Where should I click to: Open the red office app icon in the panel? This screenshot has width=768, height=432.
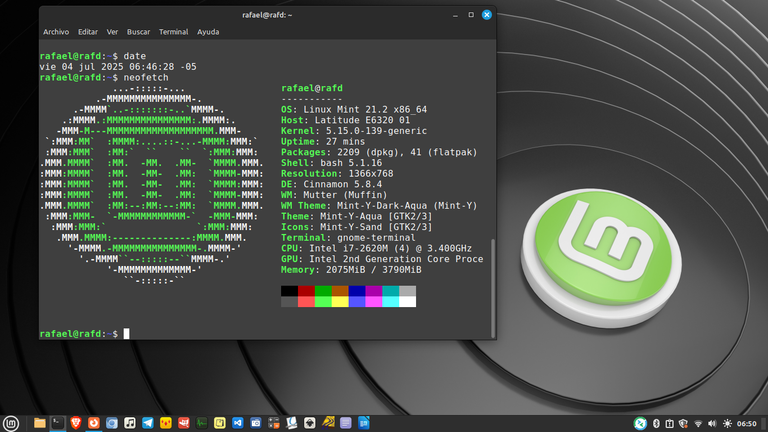(x=184, y=423)
